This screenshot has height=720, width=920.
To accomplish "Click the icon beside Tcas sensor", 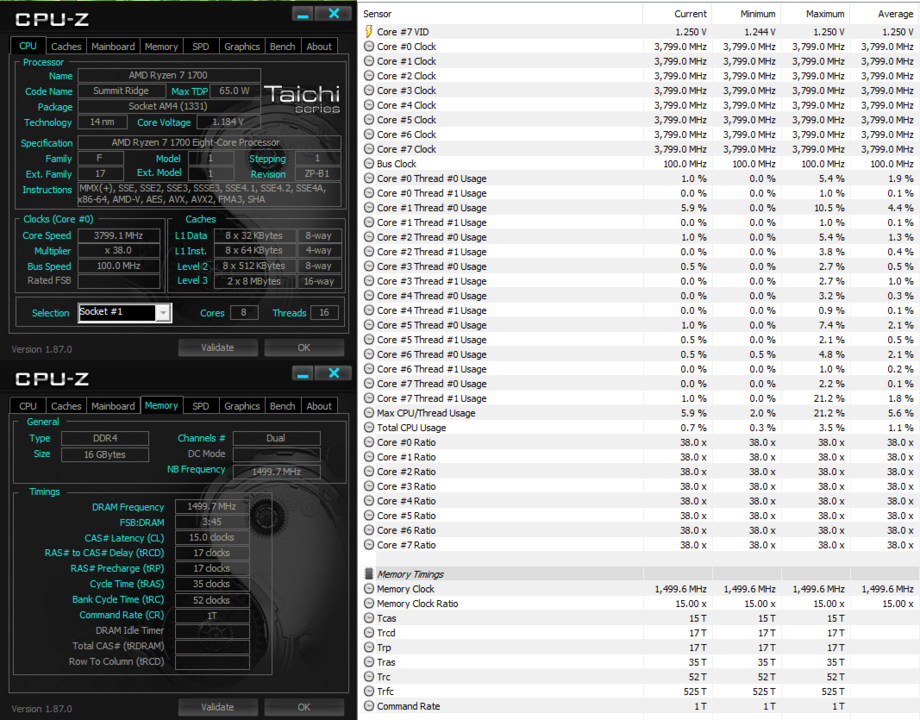I will click(x=369, y=618).
